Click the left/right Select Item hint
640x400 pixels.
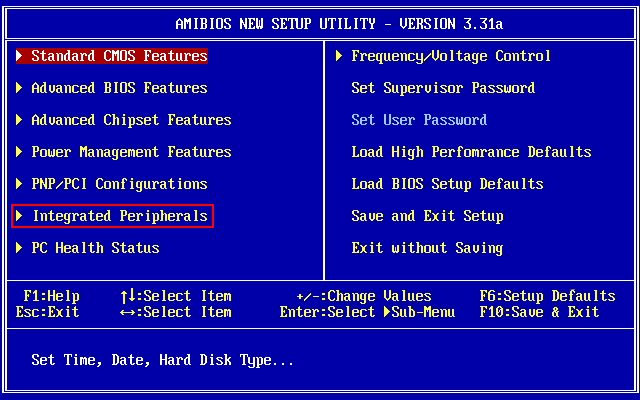176,312
